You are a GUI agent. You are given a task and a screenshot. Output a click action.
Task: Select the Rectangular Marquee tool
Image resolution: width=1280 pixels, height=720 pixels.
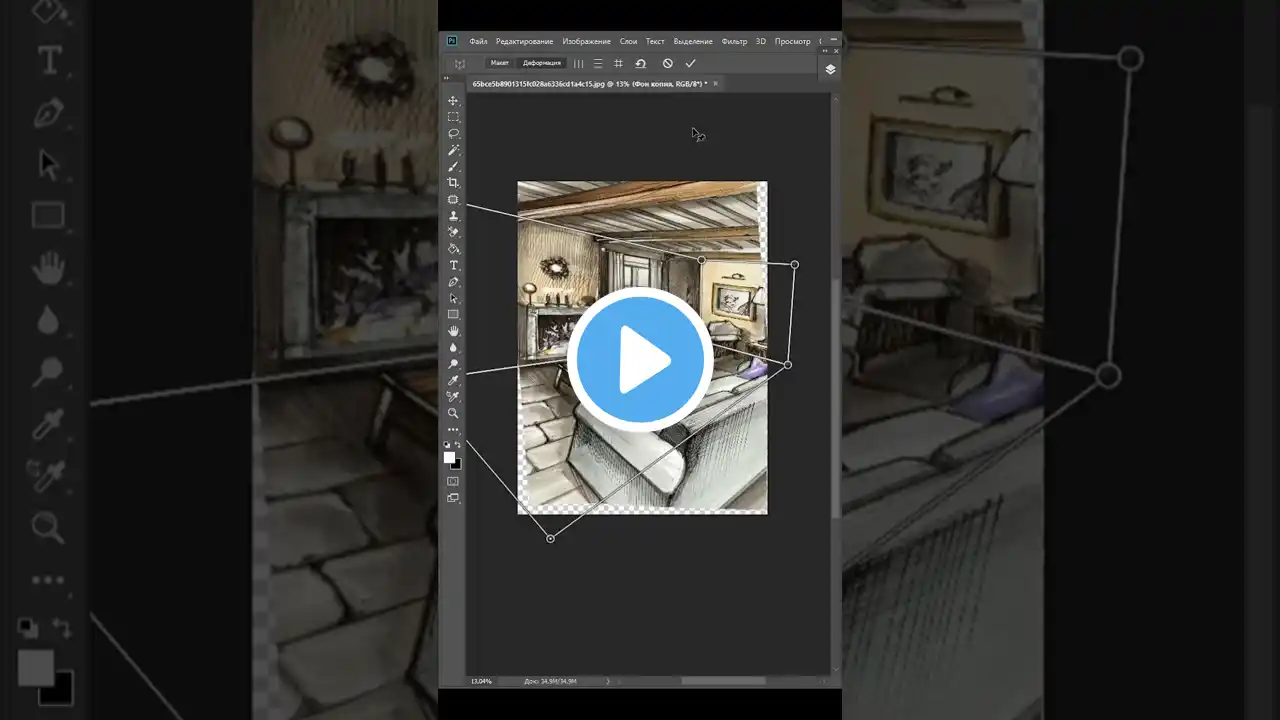[x=453, y=117]
